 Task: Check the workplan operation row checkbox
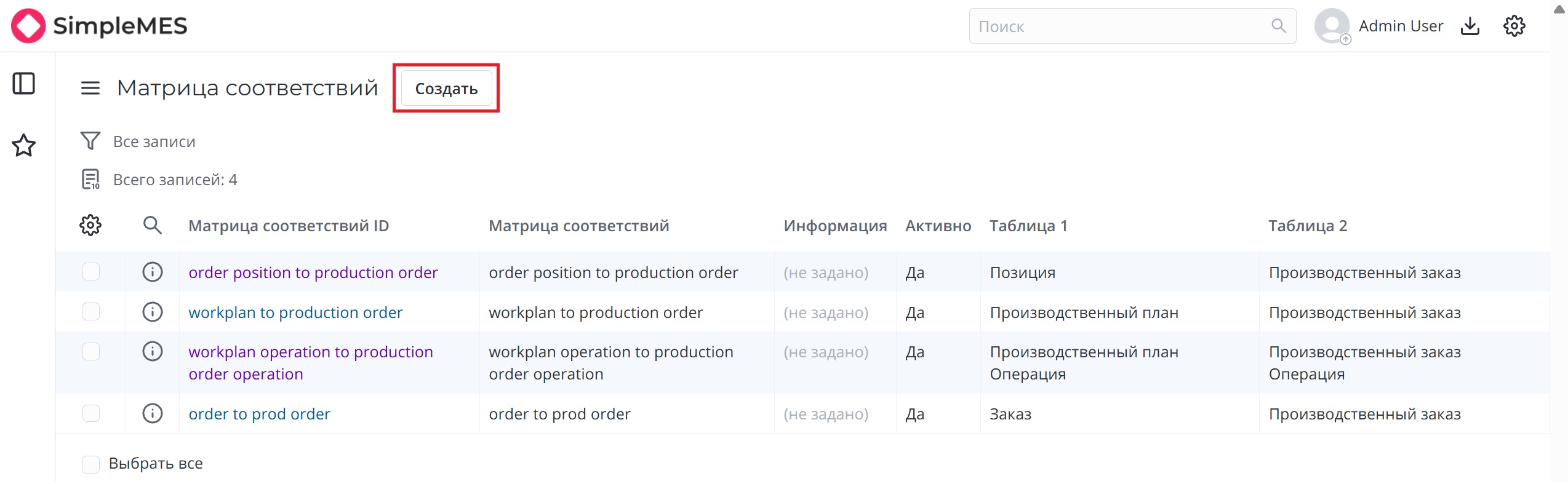tap(91, 352)
